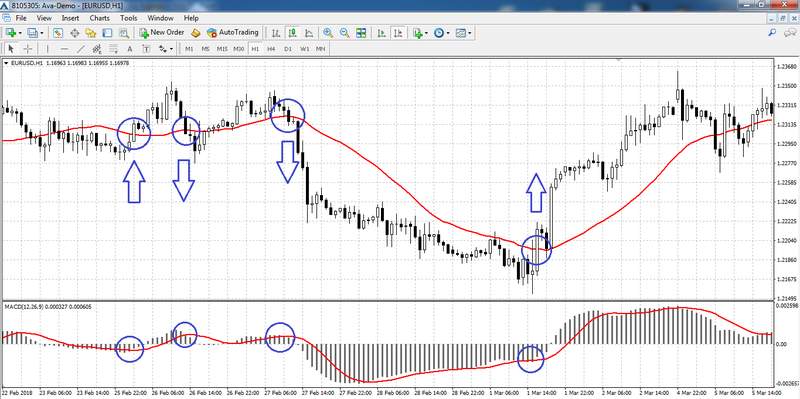Image resolution: width=800 pixels, height=399 pixels.
Task: Select the Text 'A' tool
Action: (130, 49)
